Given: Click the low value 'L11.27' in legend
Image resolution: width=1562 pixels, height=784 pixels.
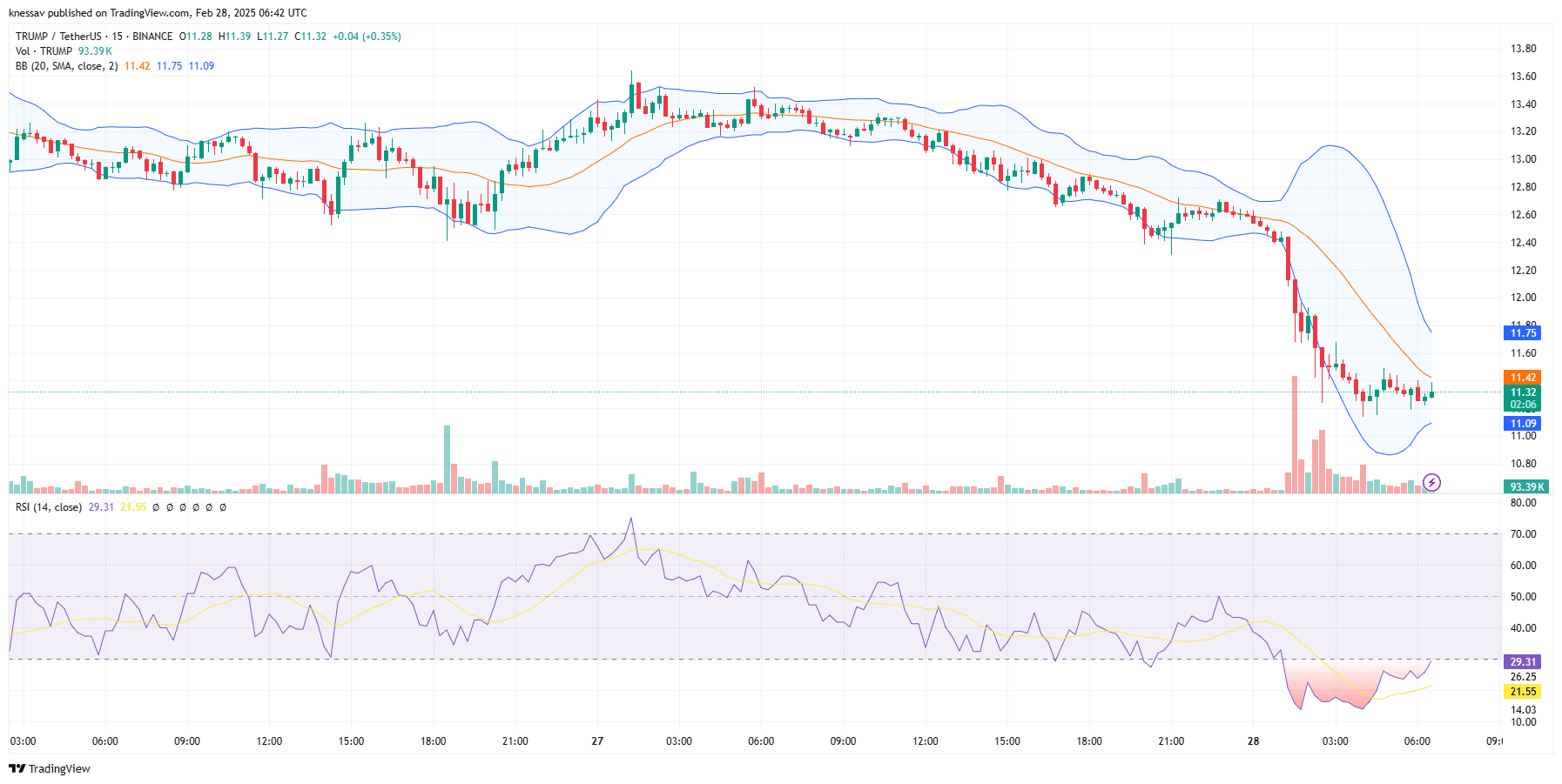Looking at the screenshot, I should click(x=273, y=37).
